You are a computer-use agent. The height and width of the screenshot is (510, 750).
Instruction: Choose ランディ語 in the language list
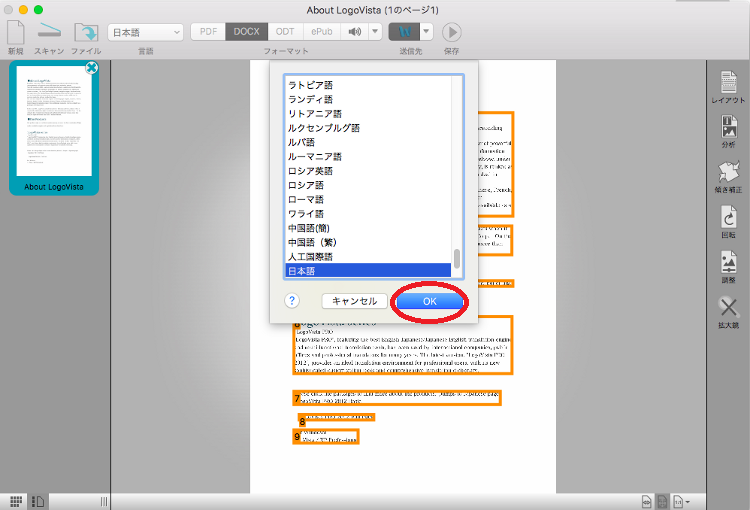[x=368, y=100]
